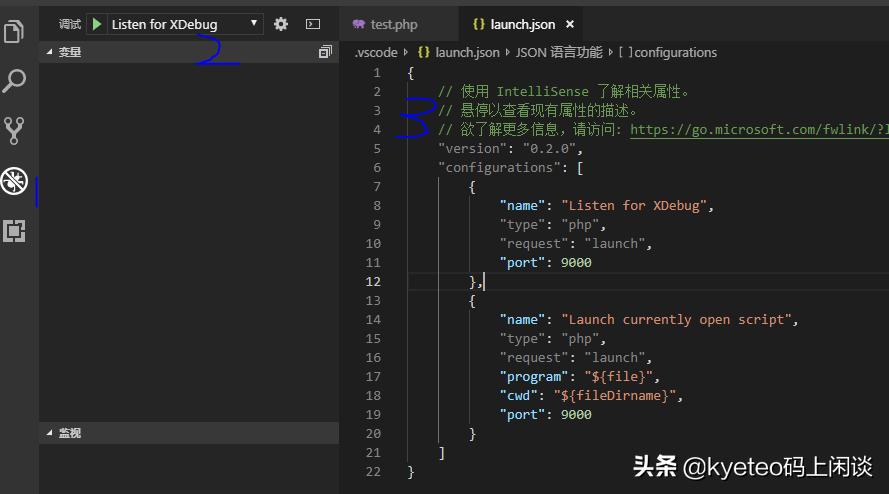The image size is (889, 494).
Task: Click the "cwd" key on line 18
Action: click(x=518, y=395)
